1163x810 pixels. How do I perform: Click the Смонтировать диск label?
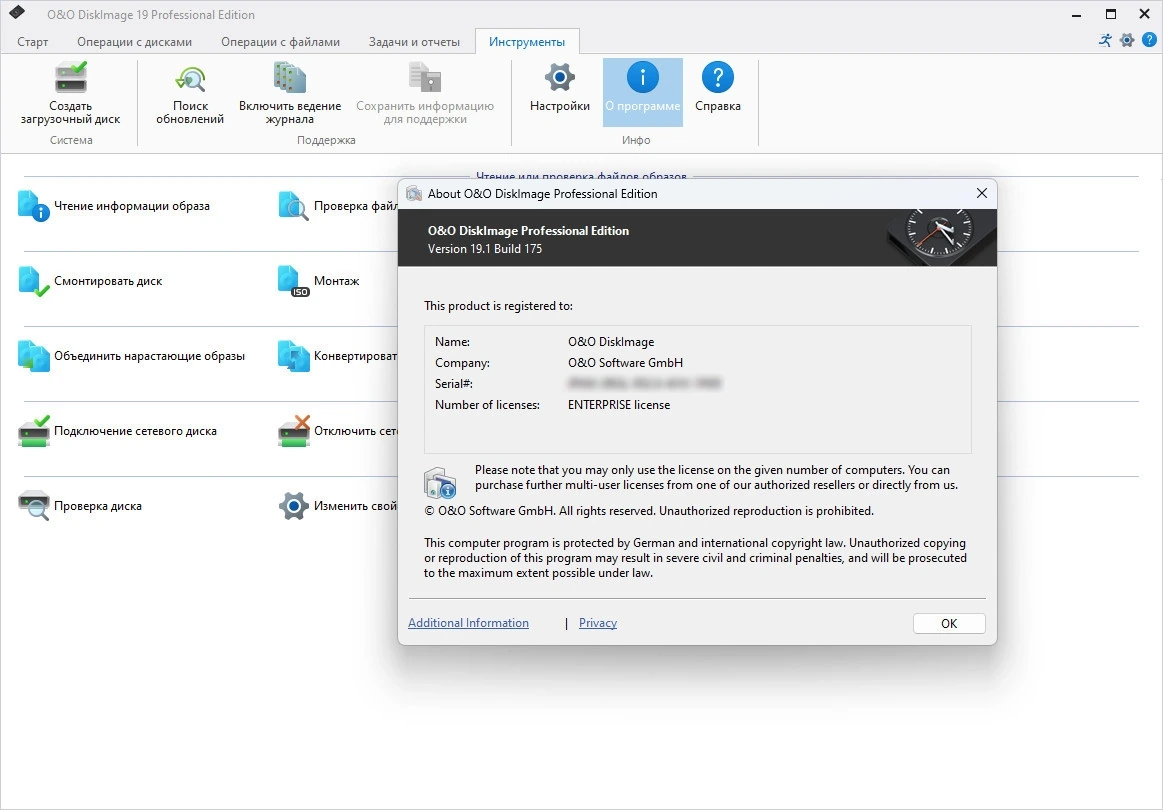pyautogui.click(x=108, y=281)
